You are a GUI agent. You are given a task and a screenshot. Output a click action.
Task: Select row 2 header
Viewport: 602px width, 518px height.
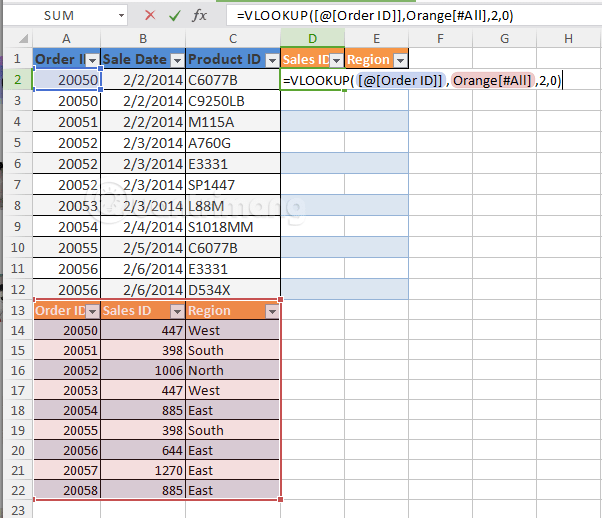coord(18,79)
